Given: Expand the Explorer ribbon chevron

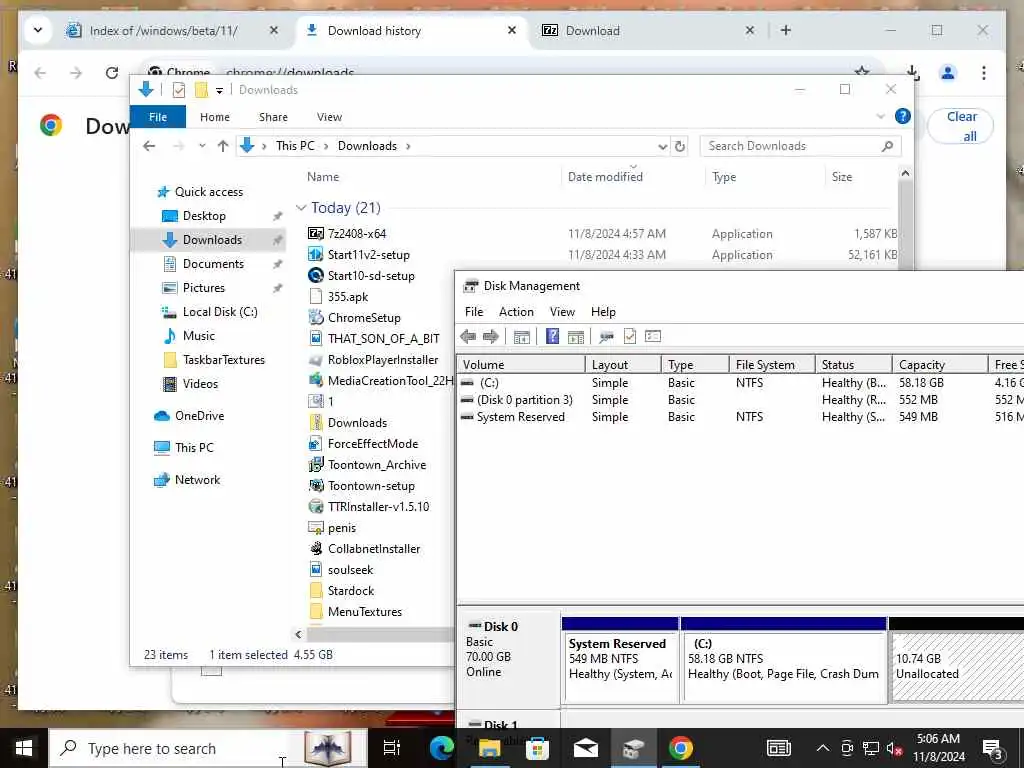Looking at the screenshot, I should pos(880,116).
